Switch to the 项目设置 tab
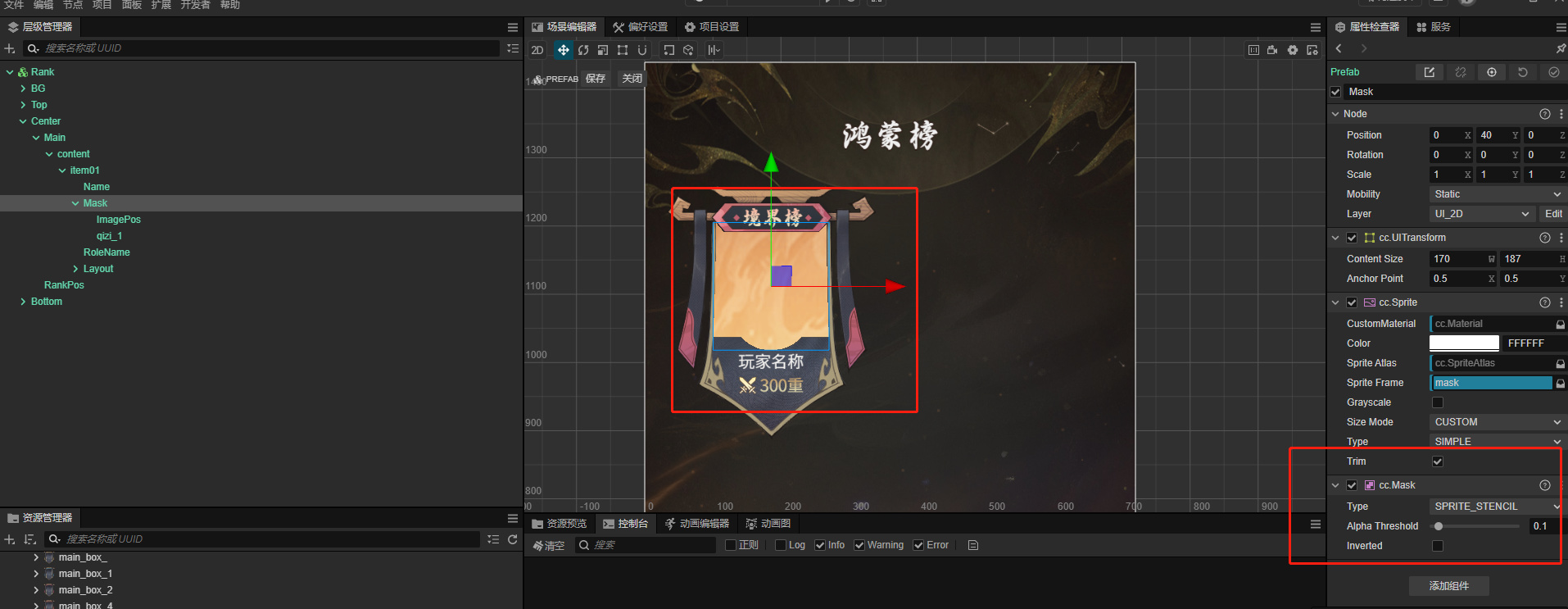Screen dimensions: 1568x609 coord(712,27)
